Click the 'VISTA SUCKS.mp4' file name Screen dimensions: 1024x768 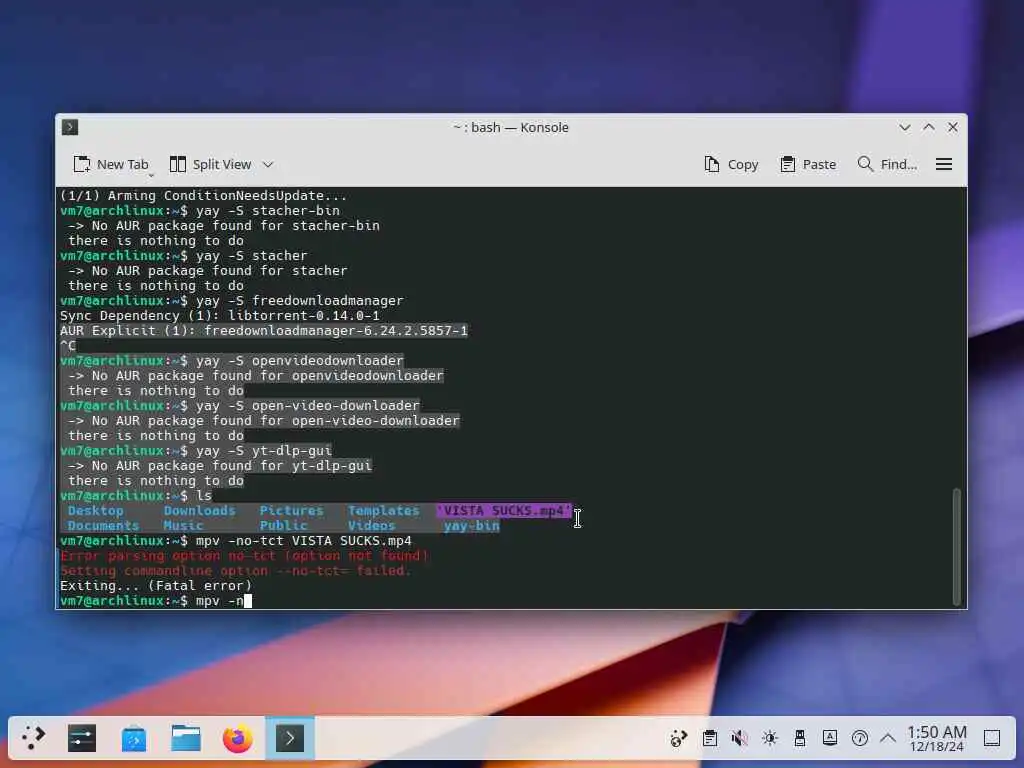[x=504, y=511]
